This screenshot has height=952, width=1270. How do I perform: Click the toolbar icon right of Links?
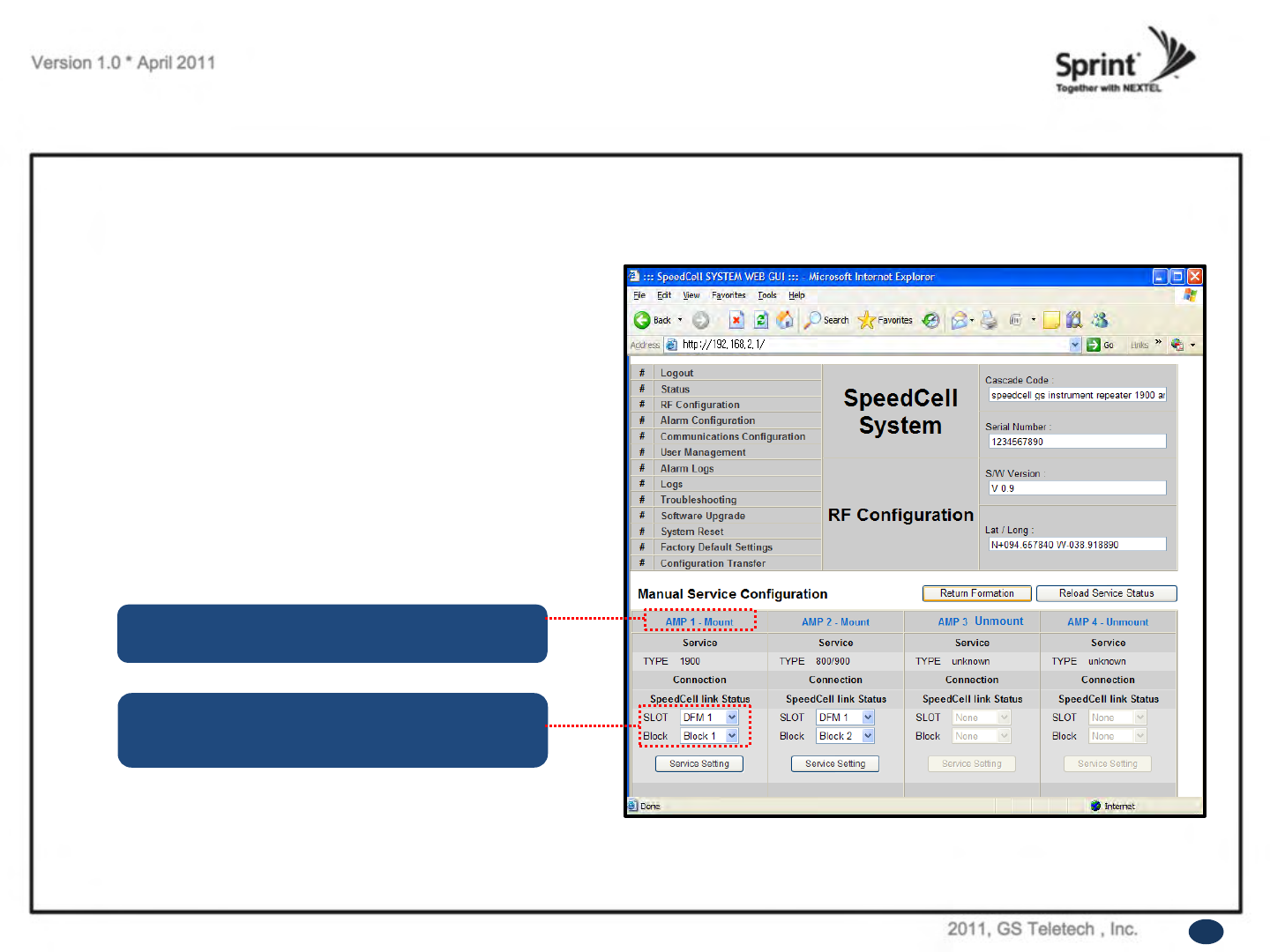(x=1177, y=345)
